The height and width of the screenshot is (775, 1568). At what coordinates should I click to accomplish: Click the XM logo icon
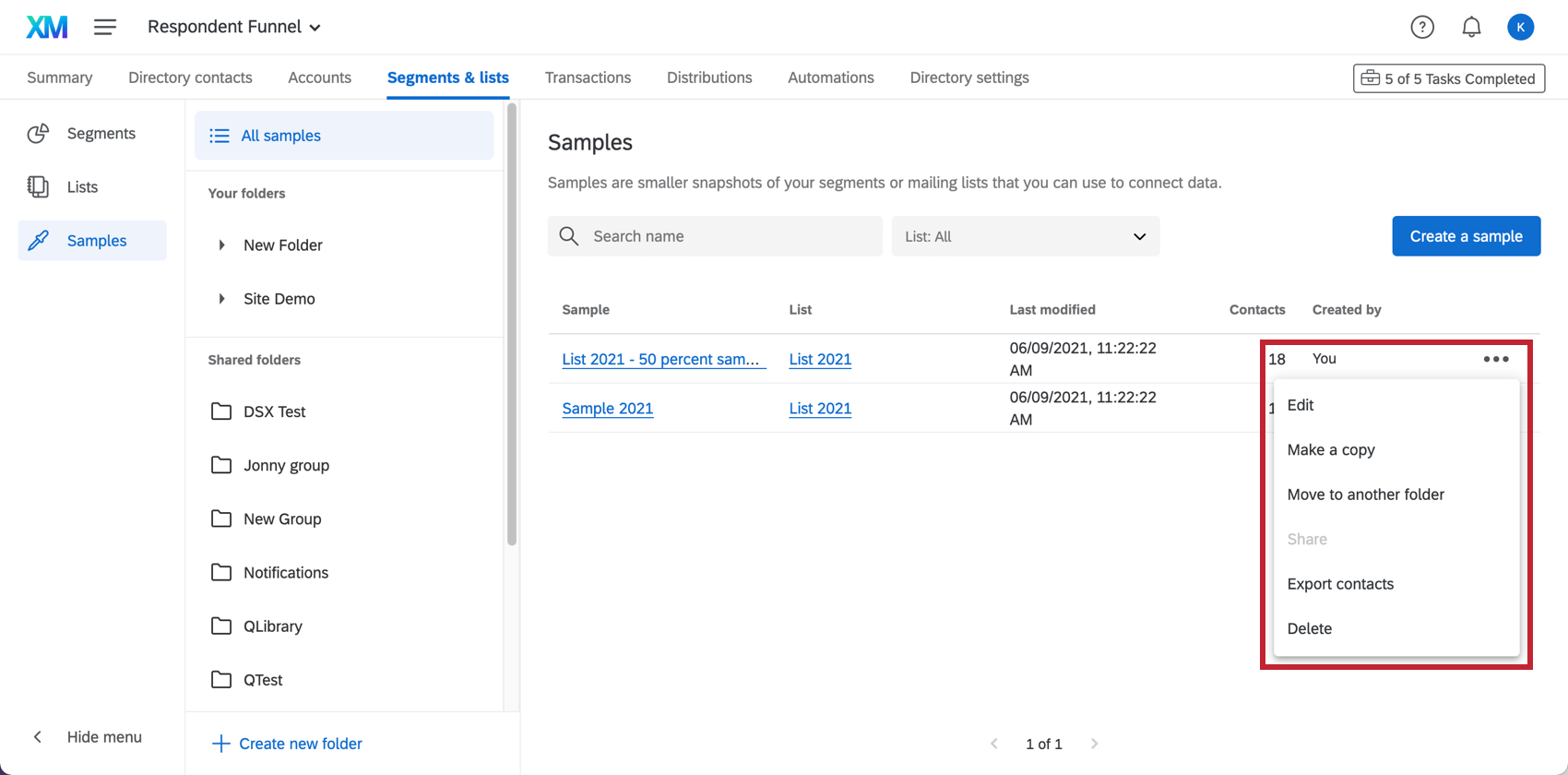pyautogui.click(x=47, y=27)
